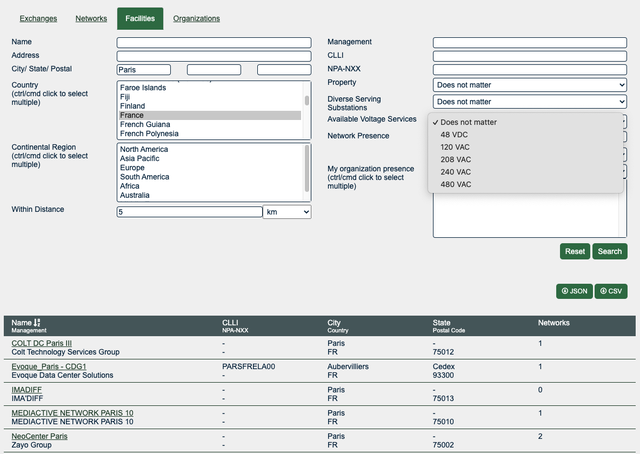Download results as CSV

pos(611,291)
